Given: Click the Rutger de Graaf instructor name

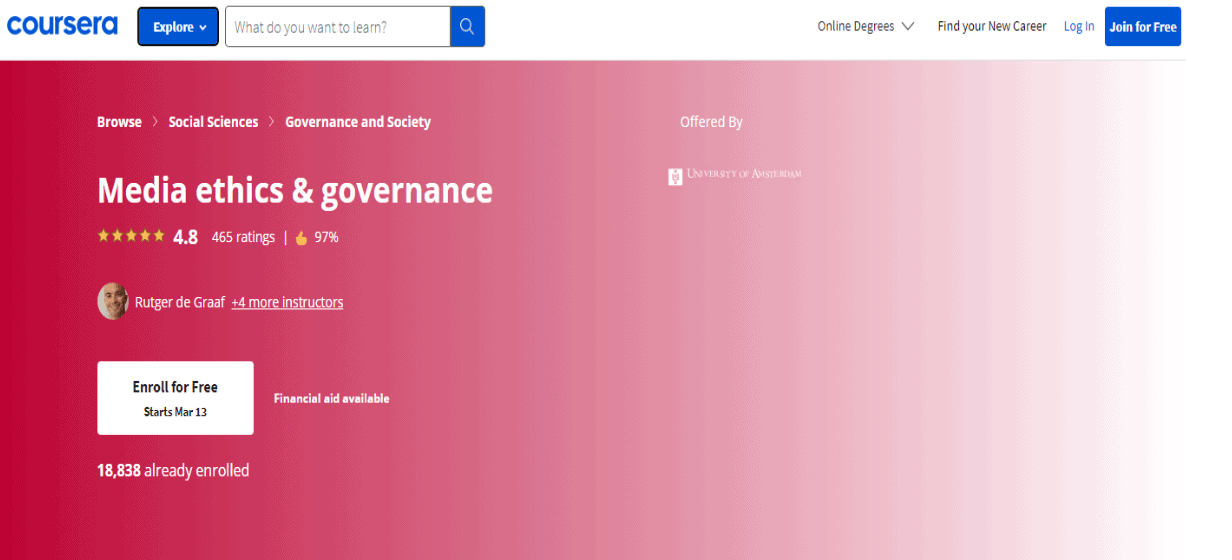Looking at the screenshot, I should tap(180, 302).
